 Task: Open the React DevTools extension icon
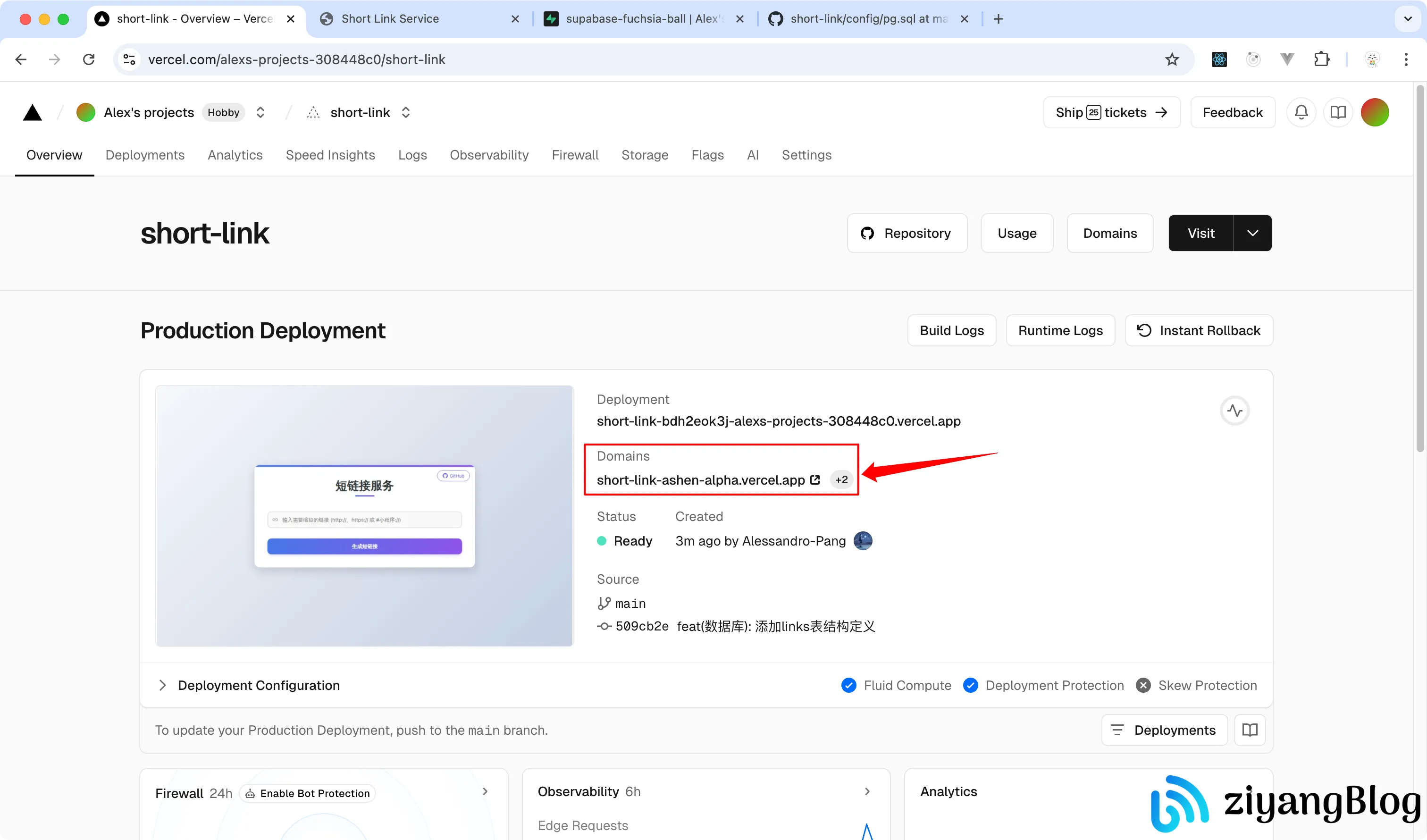tap(1218, 59)
